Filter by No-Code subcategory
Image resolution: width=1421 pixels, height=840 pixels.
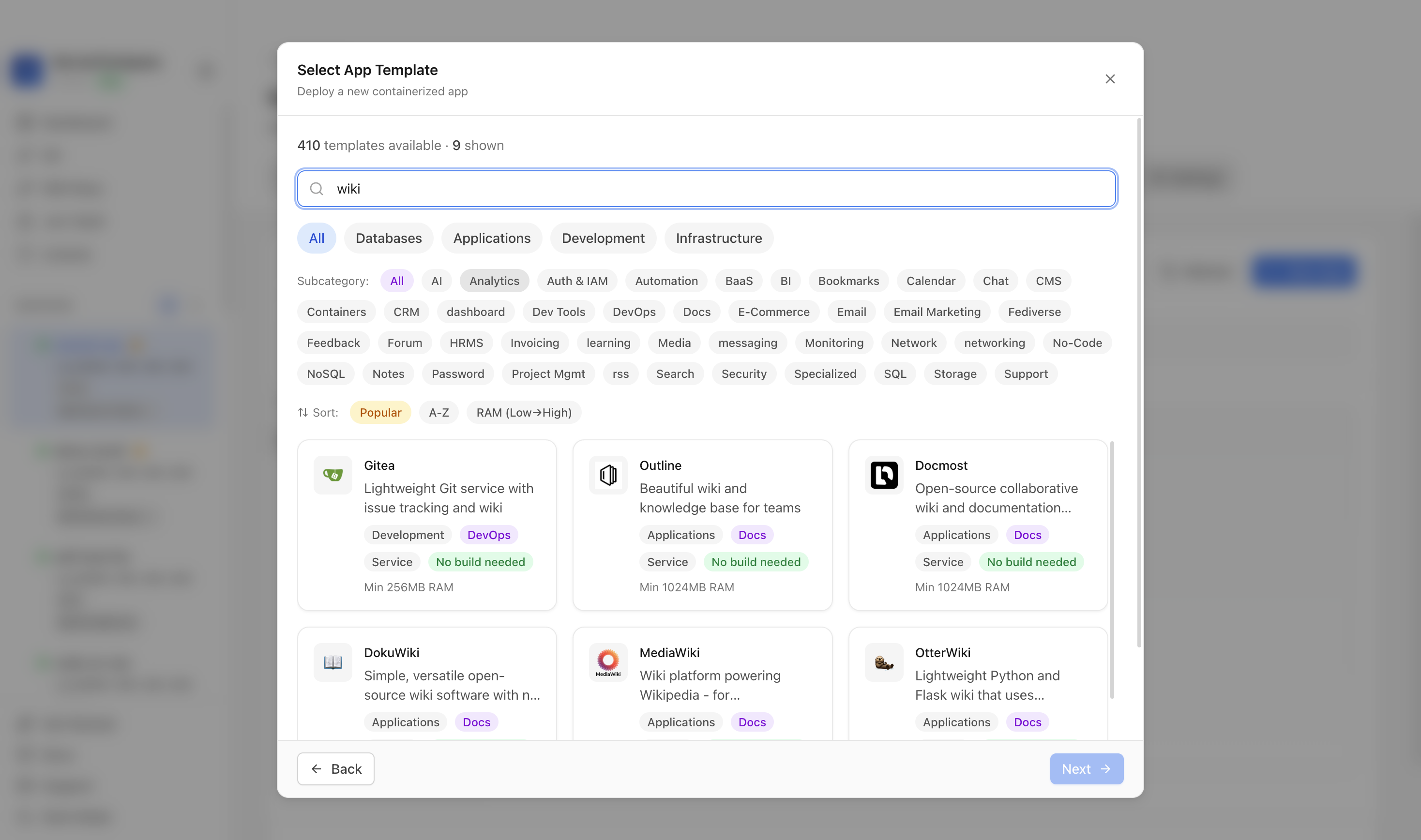pos(1077,343)
